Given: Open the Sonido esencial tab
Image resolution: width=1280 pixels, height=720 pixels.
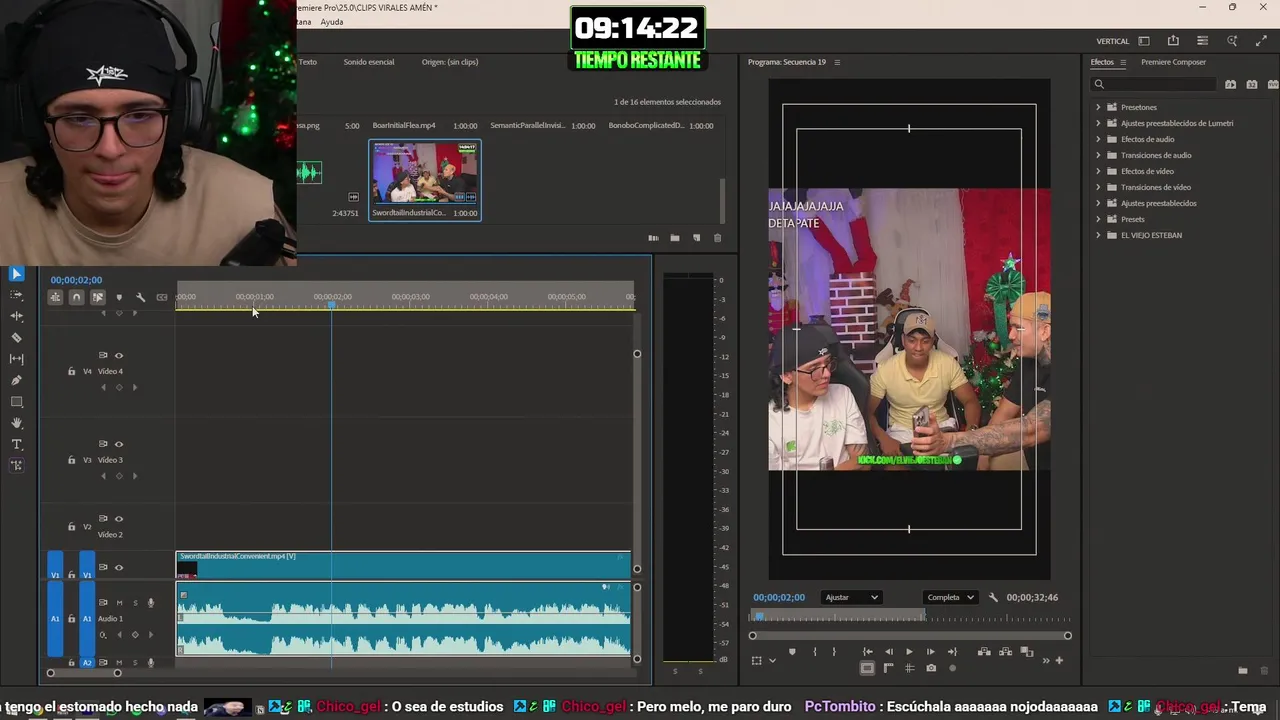Looking at the screenshot, I should [369, 62].
